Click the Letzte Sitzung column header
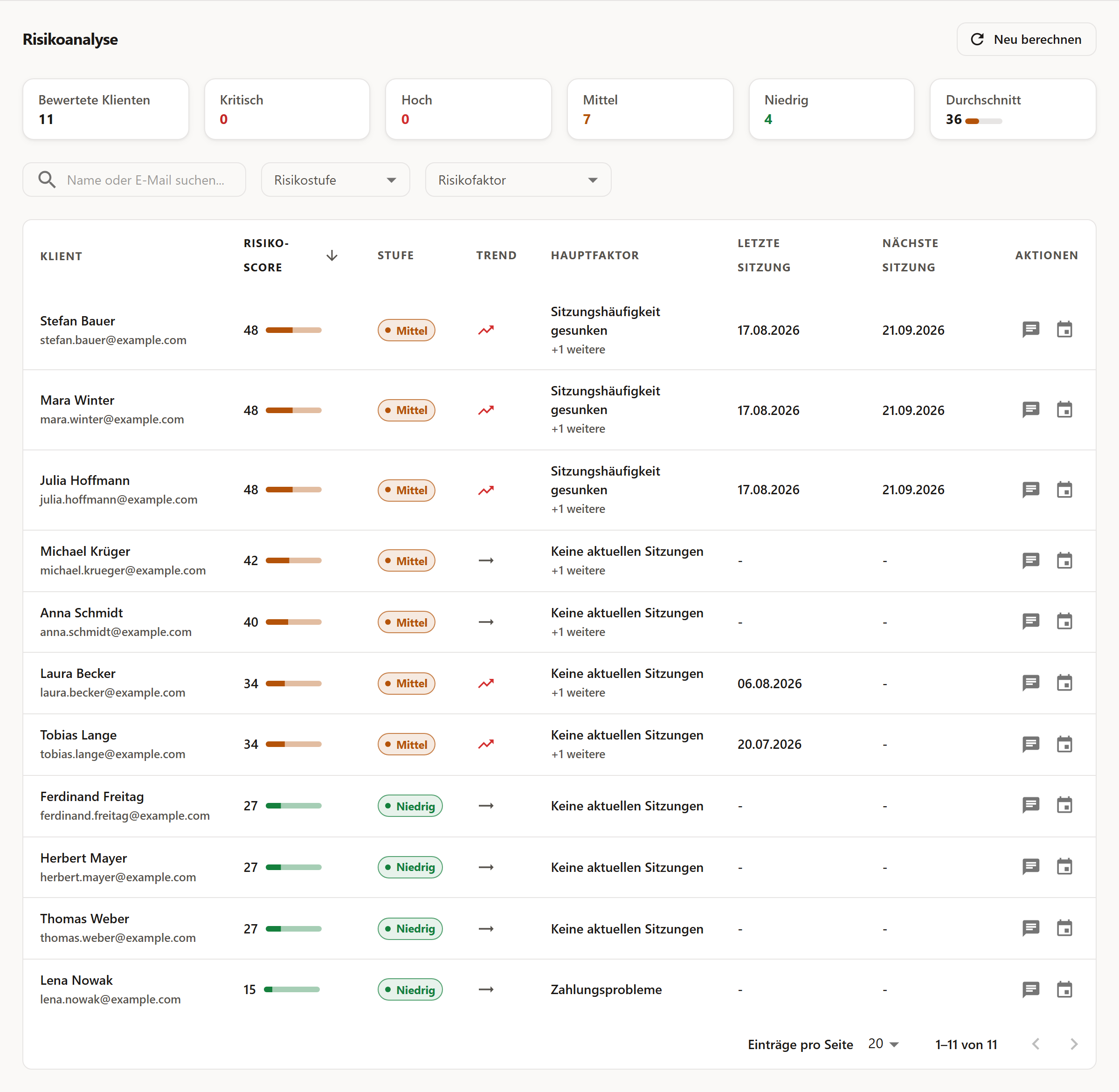This screenshot has width=1119, height=1092. point(764,255)
